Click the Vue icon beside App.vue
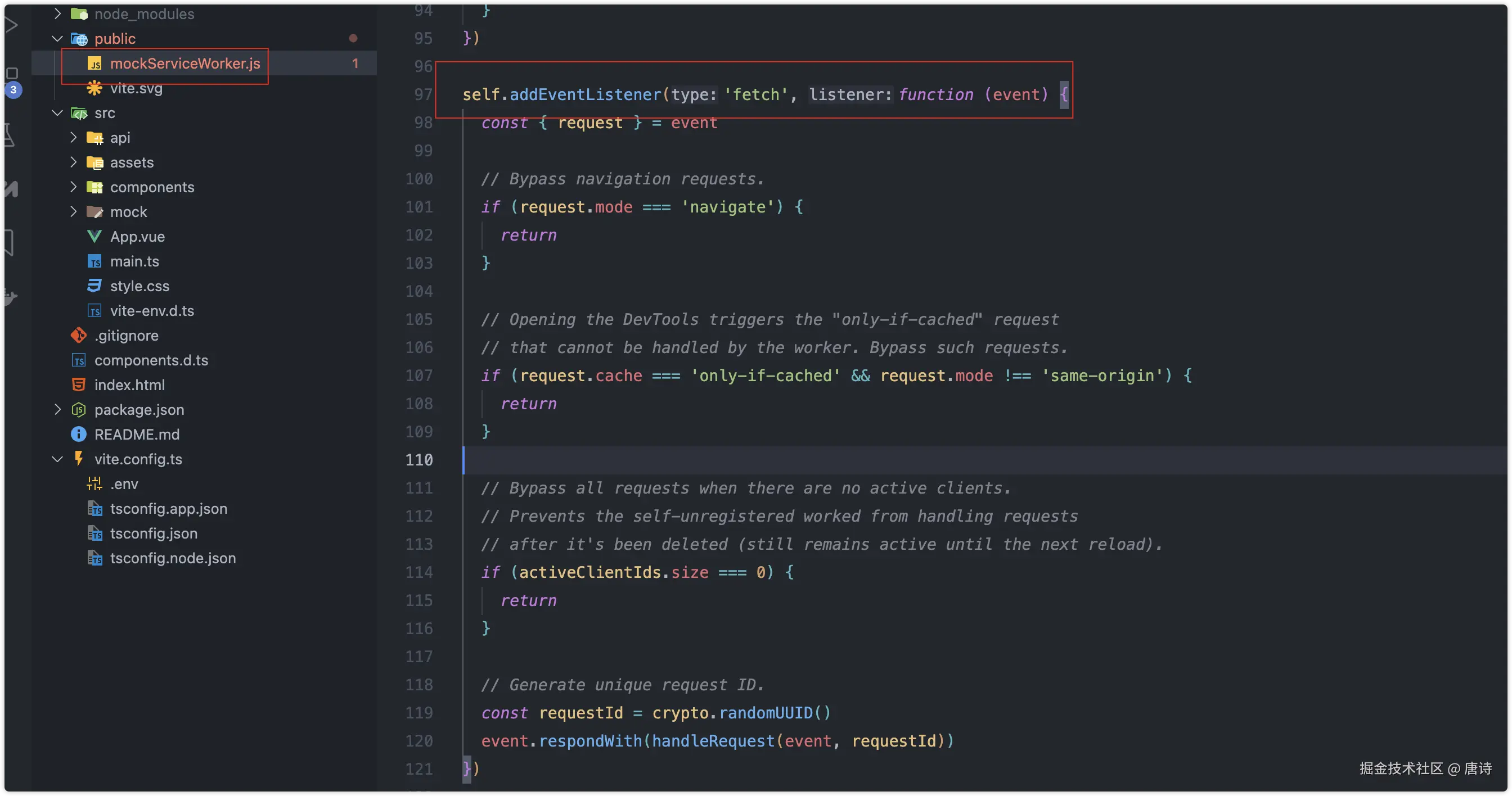 click(94, 237)
